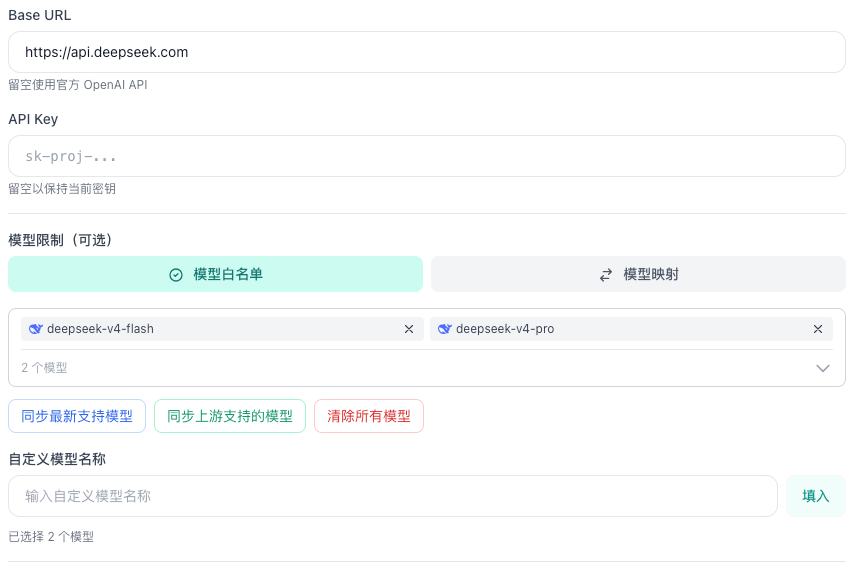This screenshot has width=856, height=579.
Task: Click the deepseek-v4-flash tag text
Action: click(x=100, y=329)
